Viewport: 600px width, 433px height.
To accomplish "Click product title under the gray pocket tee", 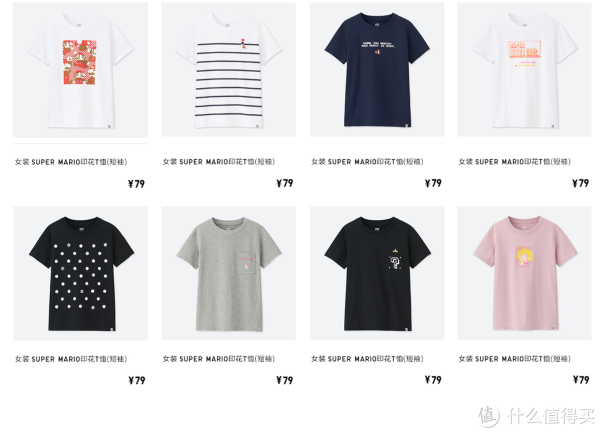I will click(x=219, y=359).
